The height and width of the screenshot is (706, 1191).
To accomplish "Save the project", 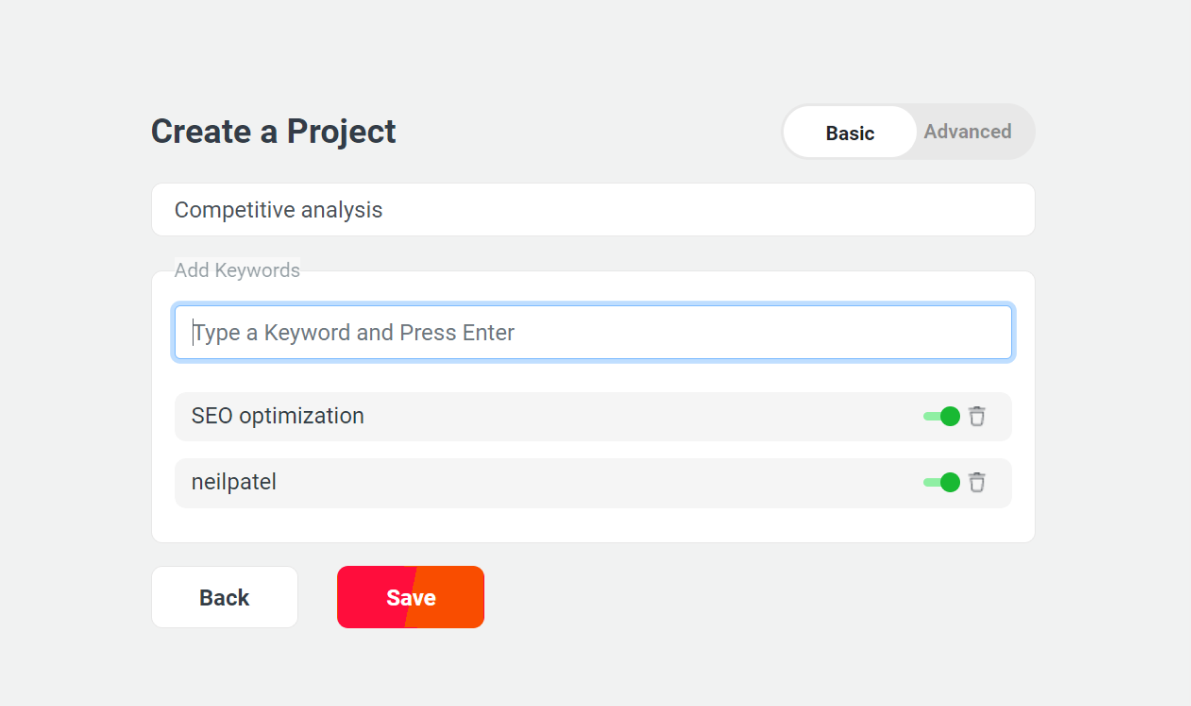I will 411,597.
